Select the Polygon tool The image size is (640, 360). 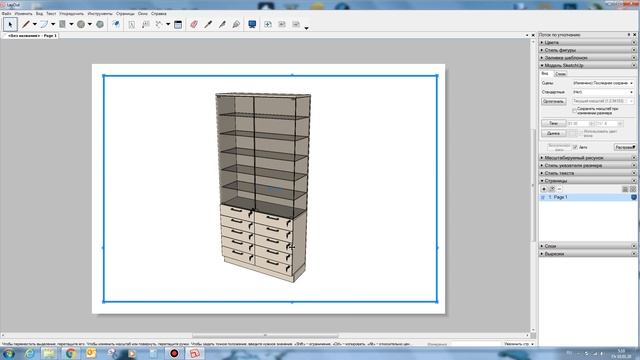100,24
